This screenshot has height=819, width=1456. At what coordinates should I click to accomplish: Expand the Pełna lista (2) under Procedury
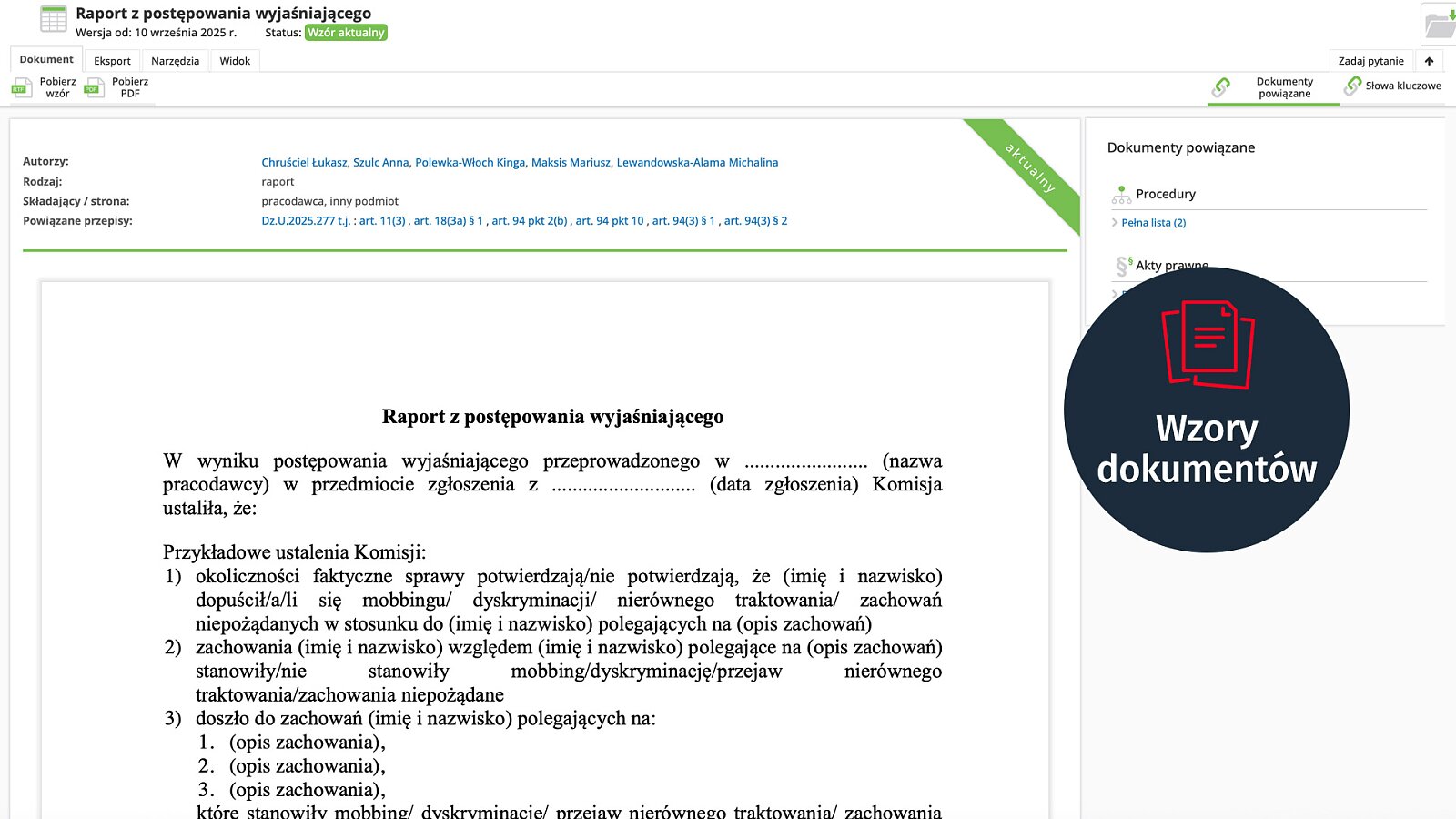[x=1153, y=223]
